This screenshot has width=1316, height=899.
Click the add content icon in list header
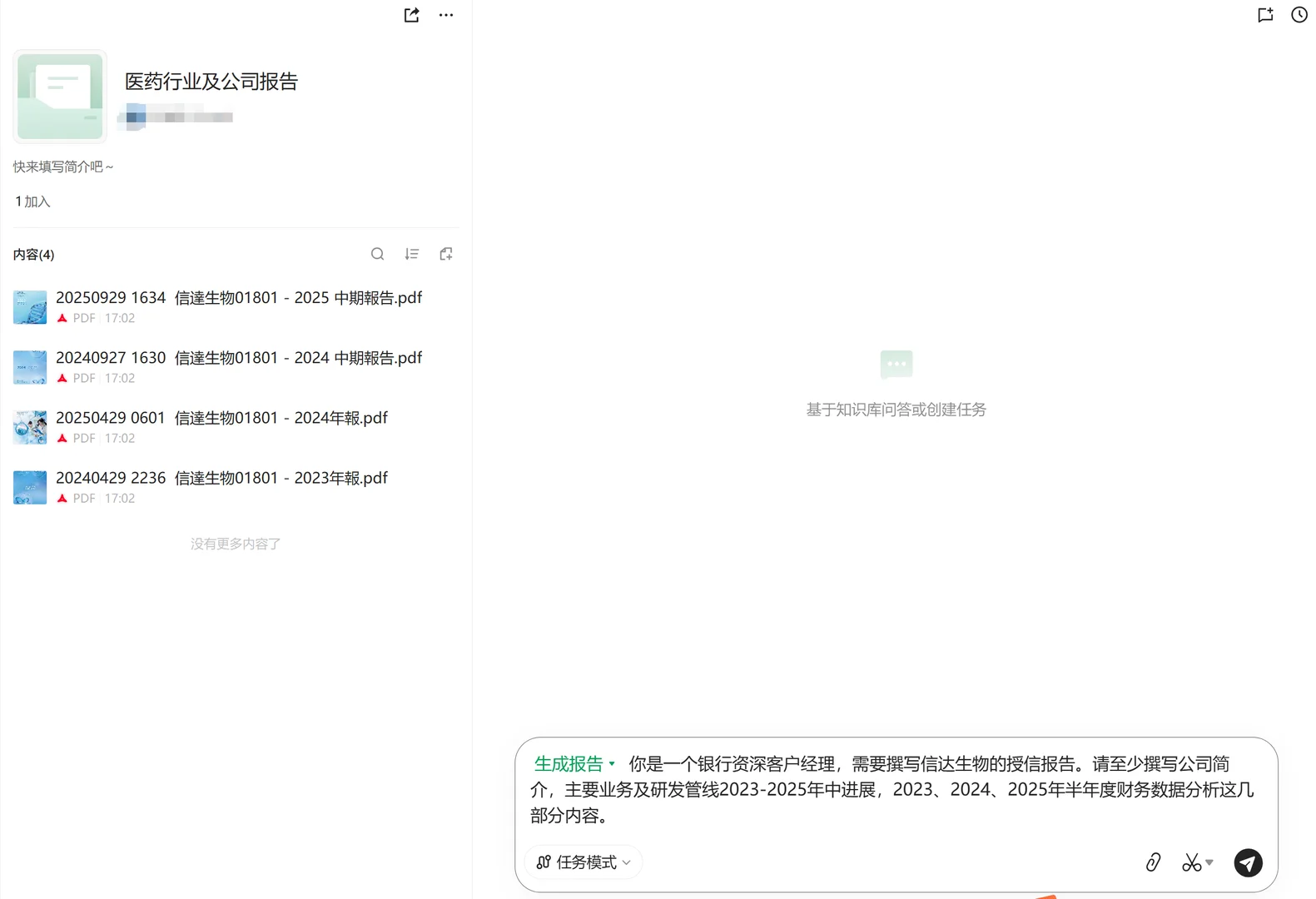446,254
